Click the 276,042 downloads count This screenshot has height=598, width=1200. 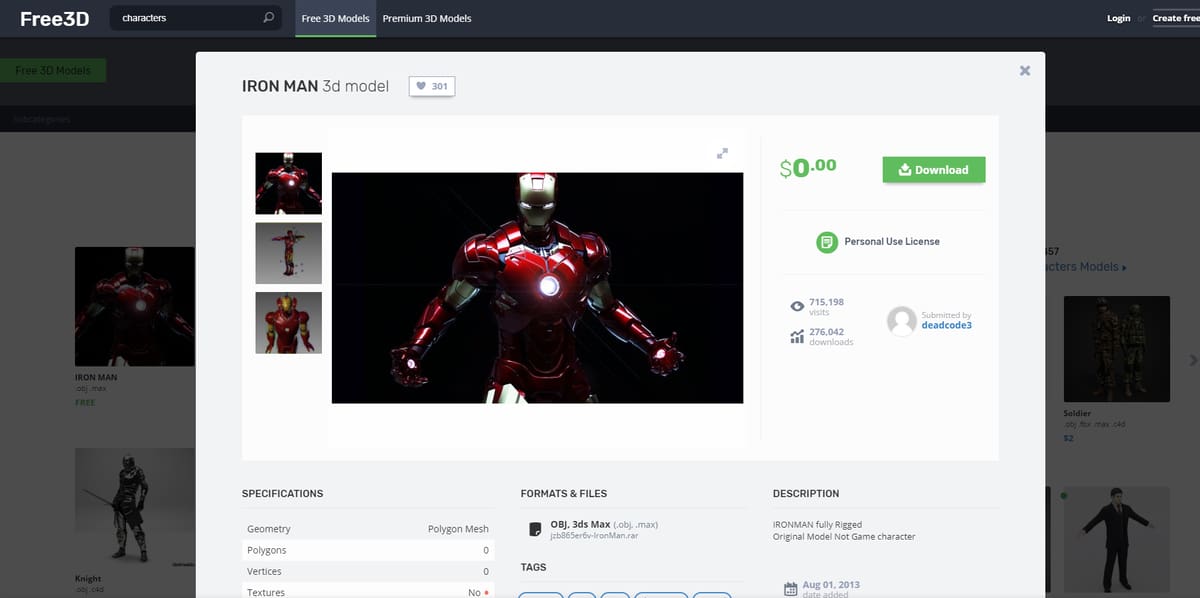[x=826, y=332]
